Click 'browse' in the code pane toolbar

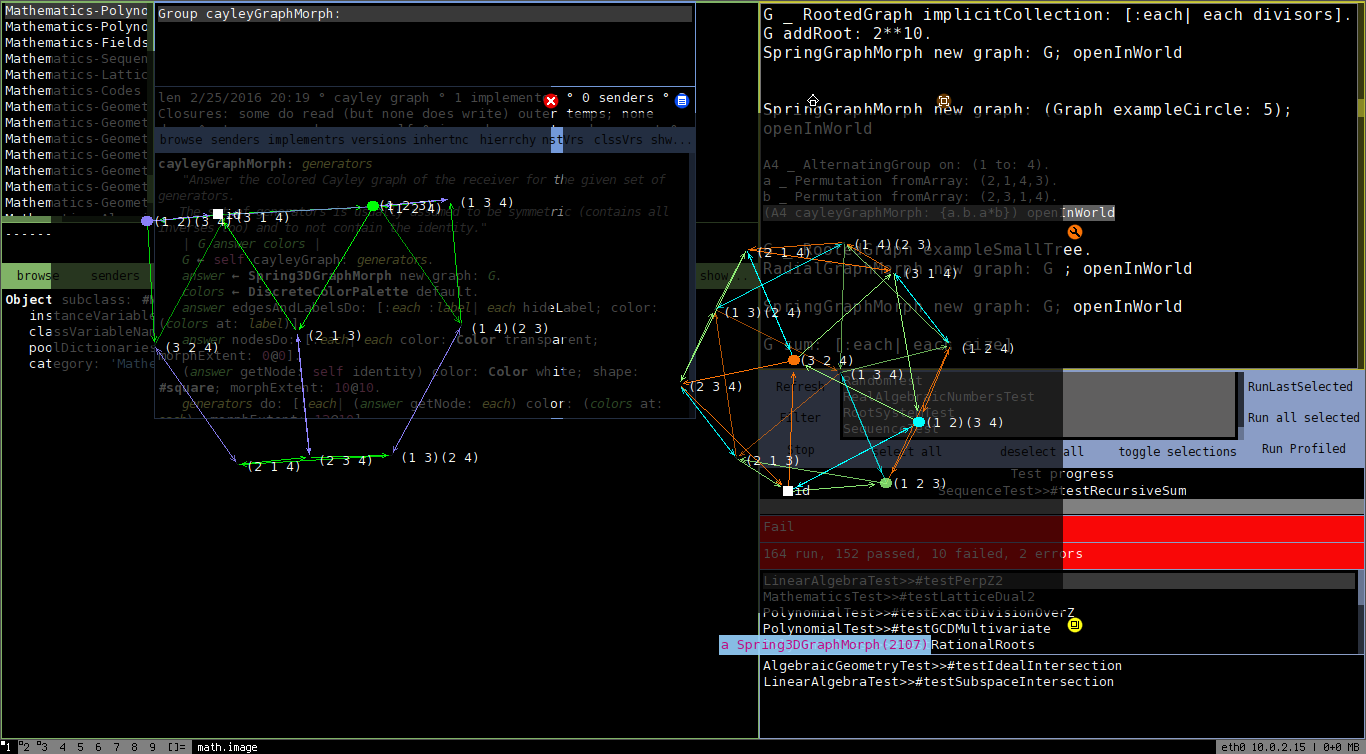[181, 140]
